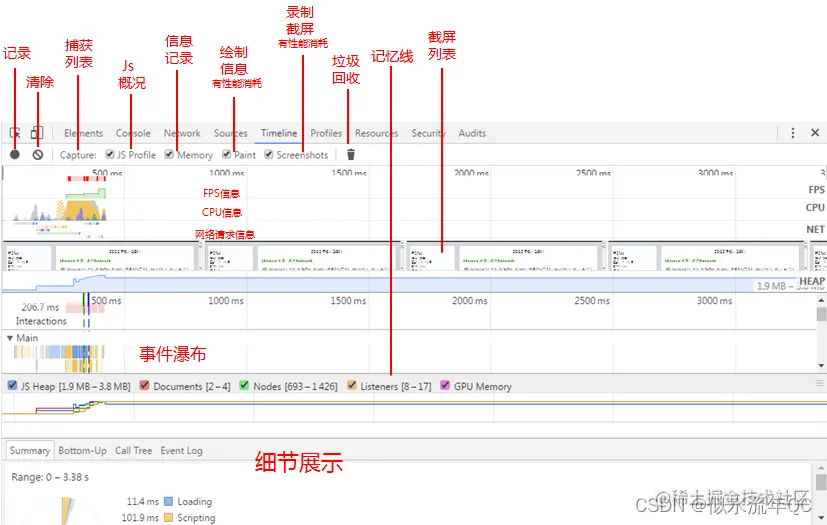827x525 pixels.
Task: Click the CPU activity graph in overview
Action: coord(61,211)
